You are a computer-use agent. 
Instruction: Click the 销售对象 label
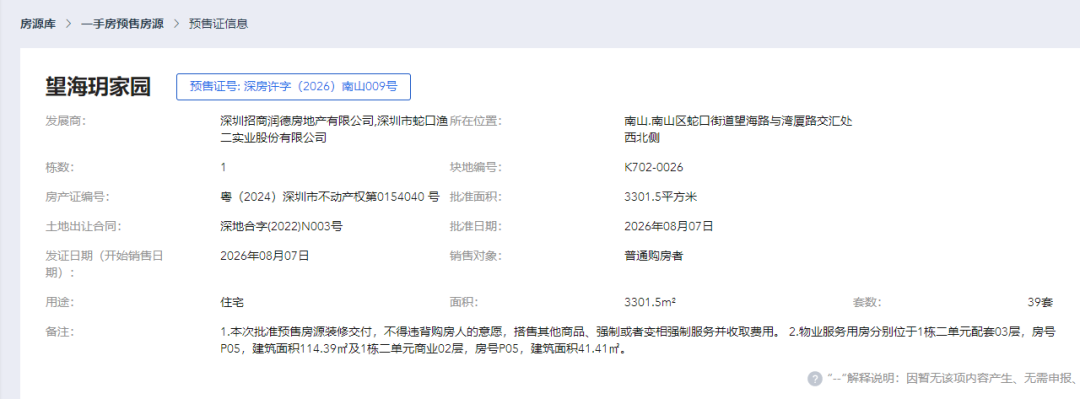pyautogui.click(x=476, y=256)
